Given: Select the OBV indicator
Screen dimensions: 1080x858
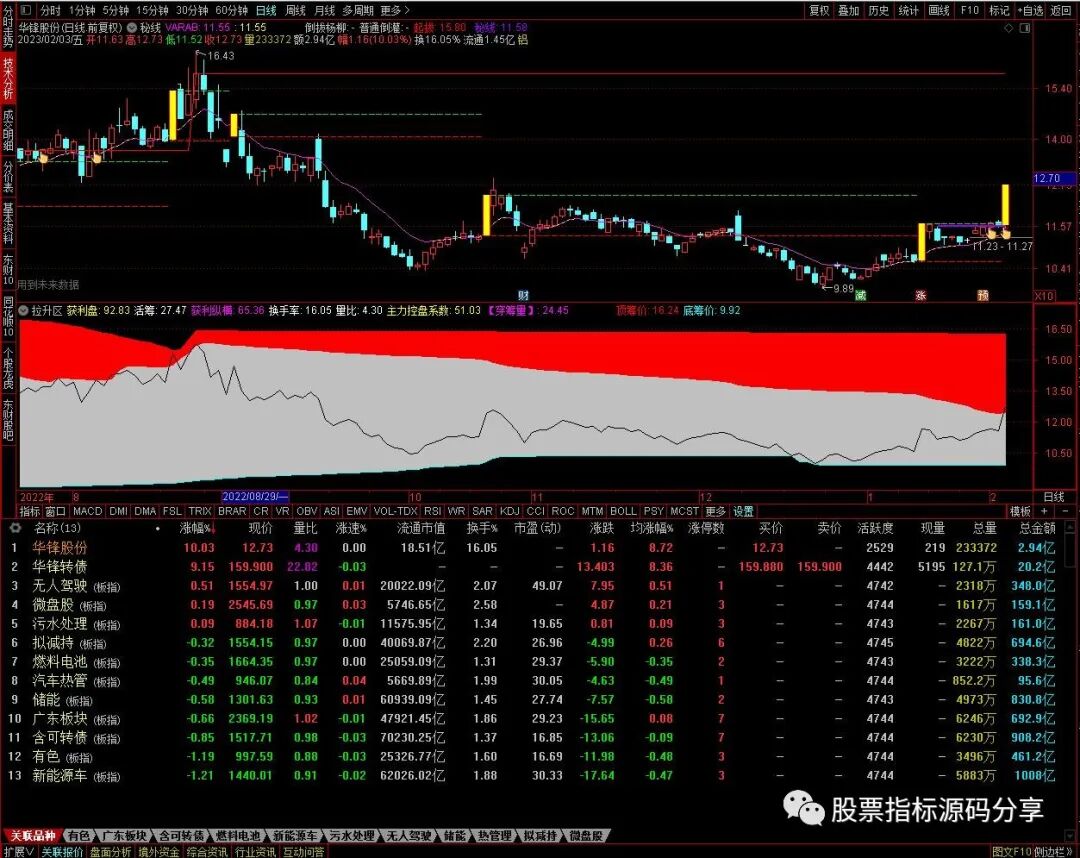Looking at the screenshot, I should point(307,512).
